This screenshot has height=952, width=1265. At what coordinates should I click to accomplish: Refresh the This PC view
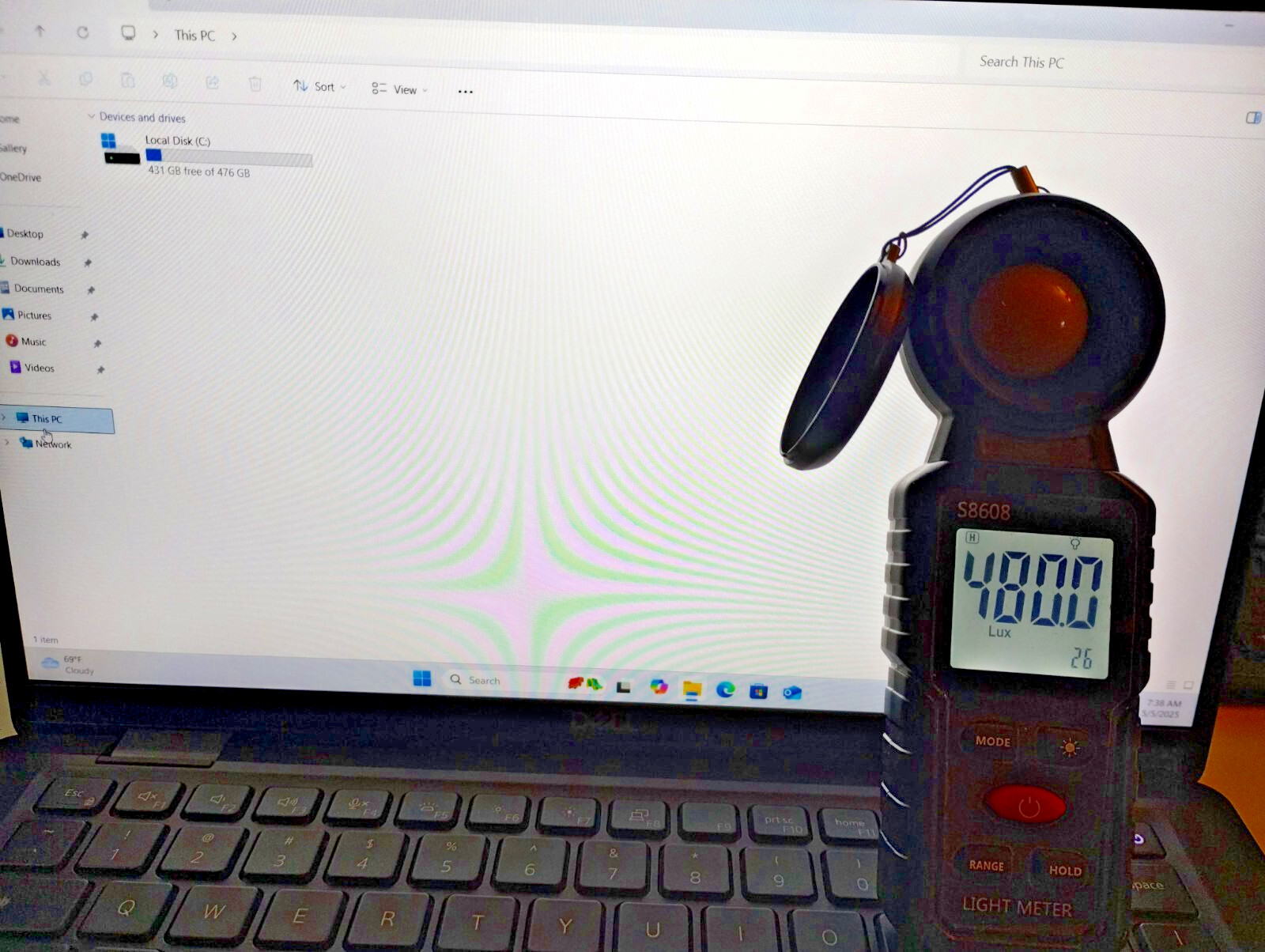(x=82, y=32)
